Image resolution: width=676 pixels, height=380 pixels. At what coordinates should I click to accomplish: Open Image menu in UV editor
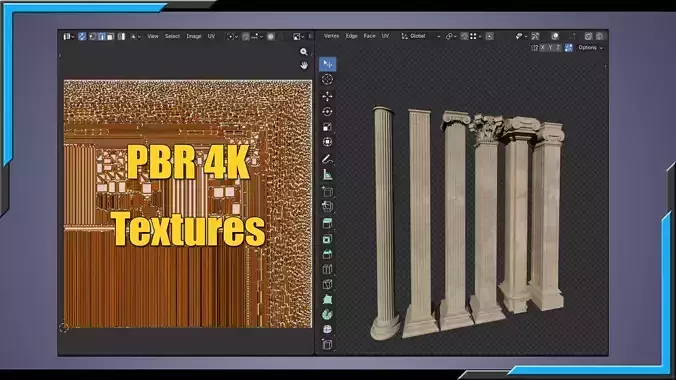(x=194, y=37)
